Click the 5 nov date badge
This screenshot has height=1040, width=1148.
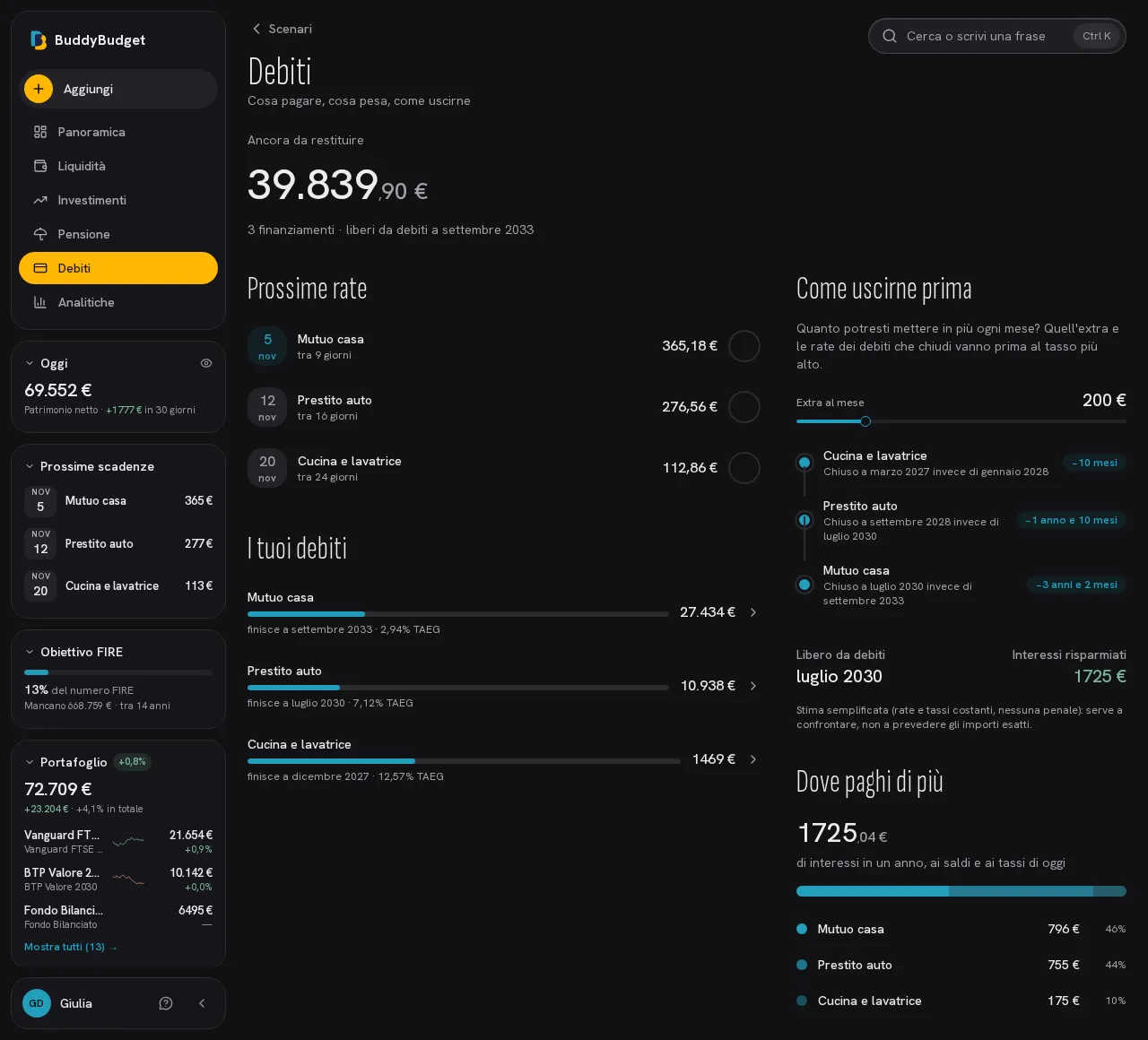point(267,346)
